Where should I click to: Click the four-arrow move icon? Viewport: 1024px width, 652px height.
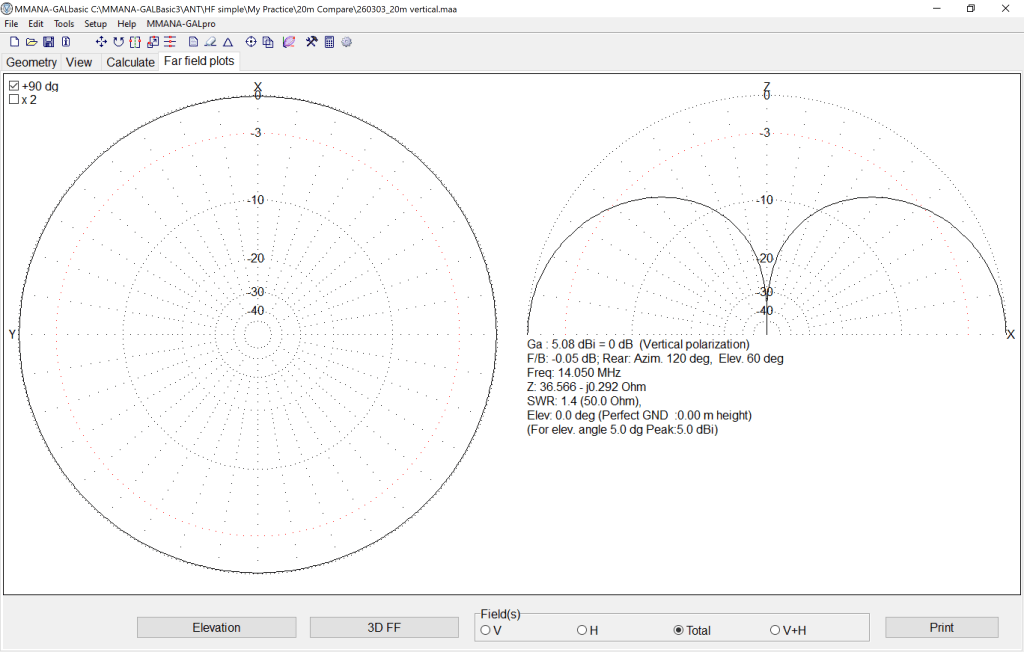101,42
